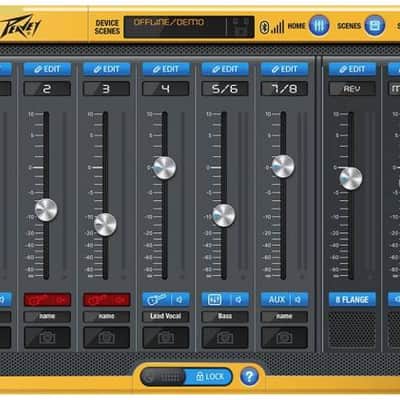Add a photo to channel 7/8 camera slot
This screenshot has width=400, height=400.
[x=284, y=338]
